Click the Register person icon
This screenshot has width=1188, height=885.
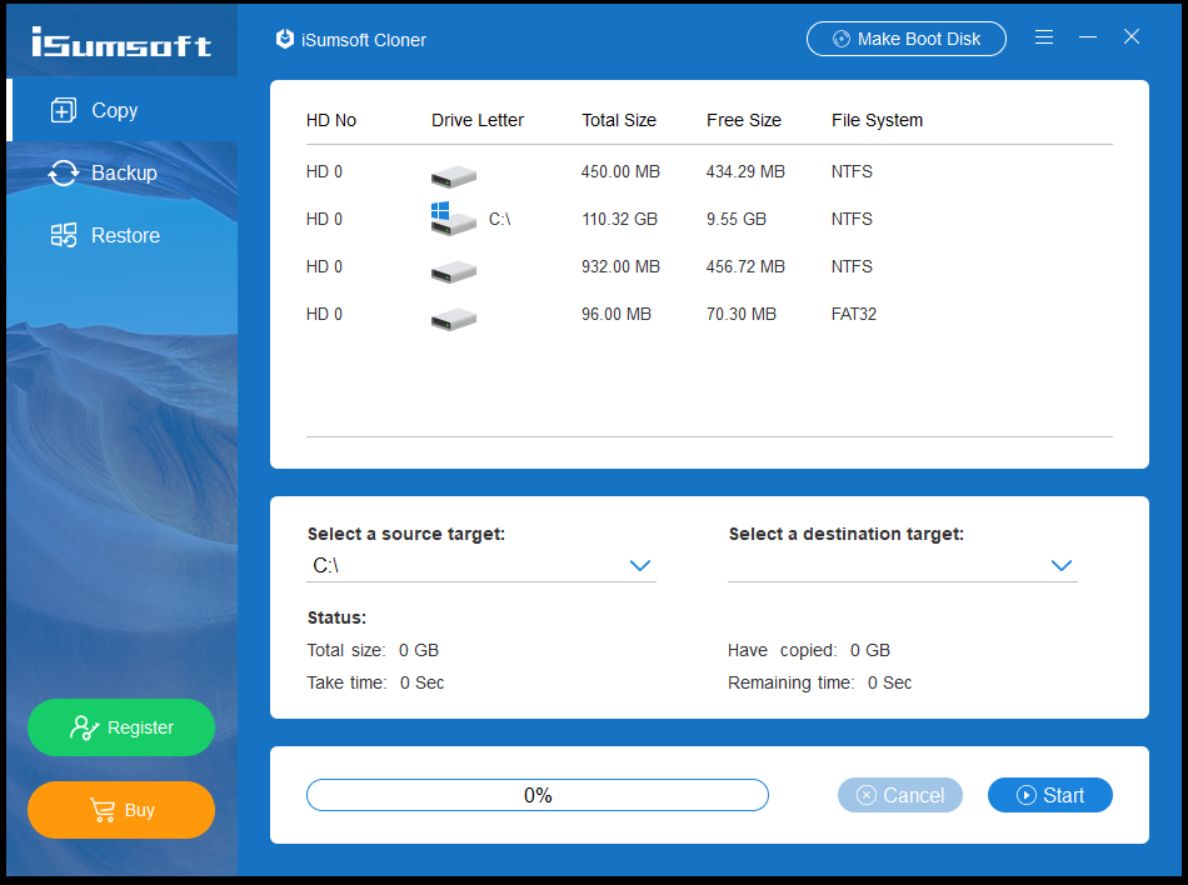[x=82, y=727]
